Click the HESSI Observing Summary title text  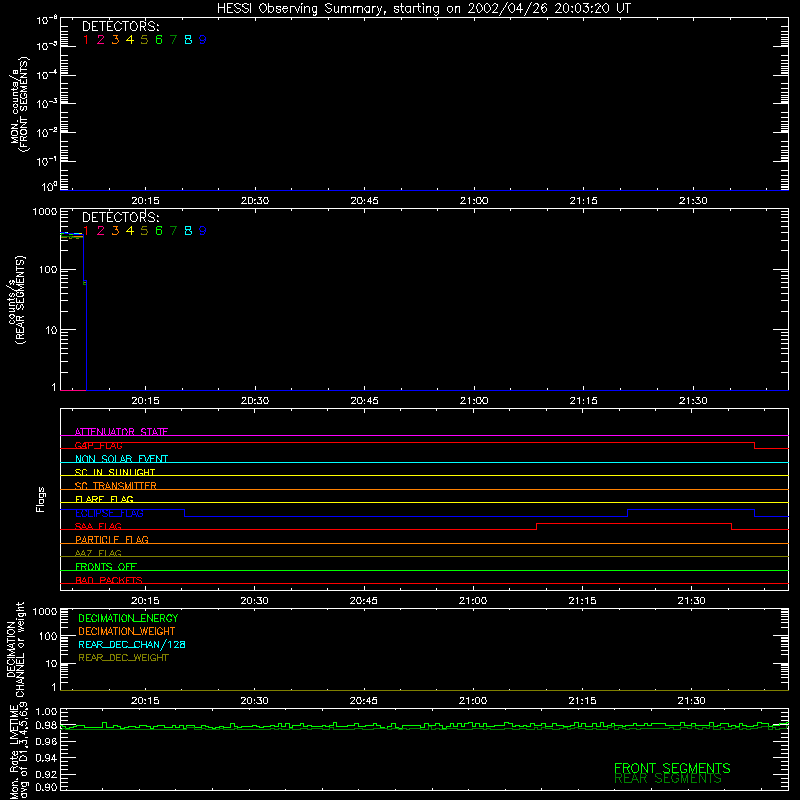pos(424,9)
